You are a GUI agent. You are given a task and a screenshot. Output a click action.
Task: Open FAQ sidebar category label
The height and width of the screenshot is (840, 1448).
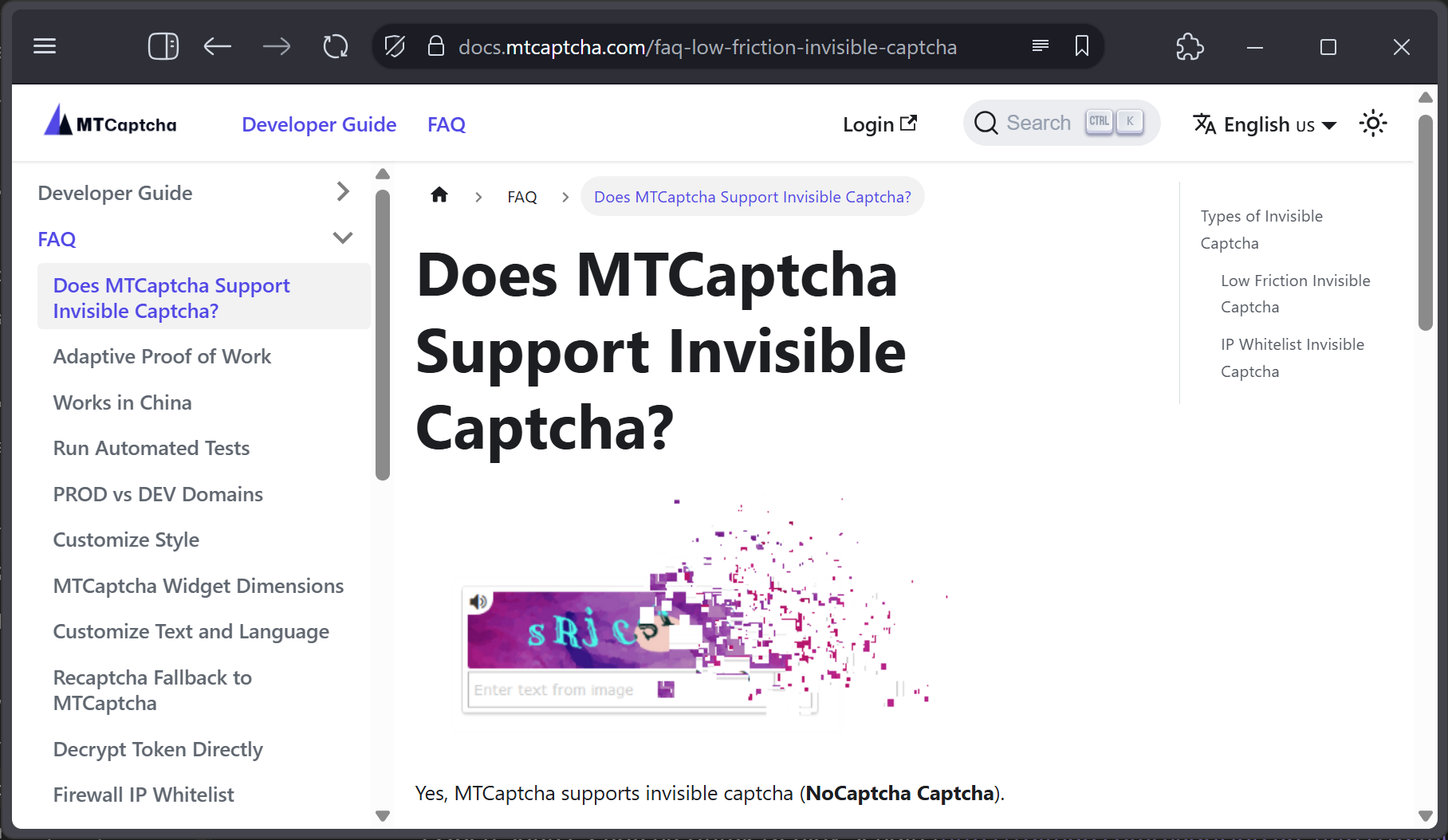pyautogui.click(x=57, y=239)
